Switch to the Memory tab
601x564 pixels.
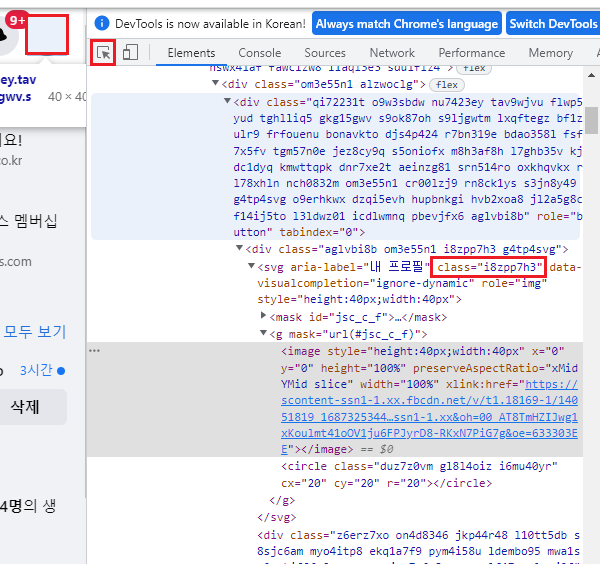(551, 53)
